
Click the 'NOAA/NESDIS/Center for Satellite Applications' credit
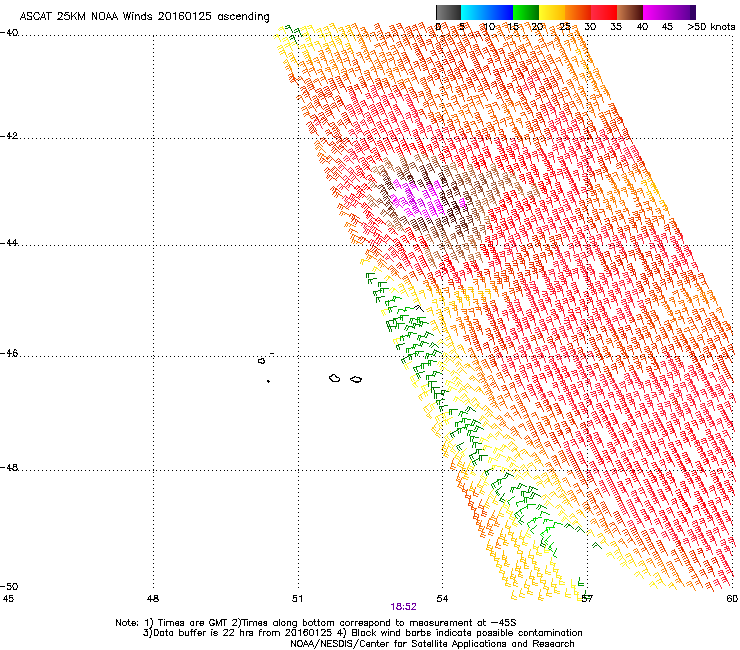(400, 644)
